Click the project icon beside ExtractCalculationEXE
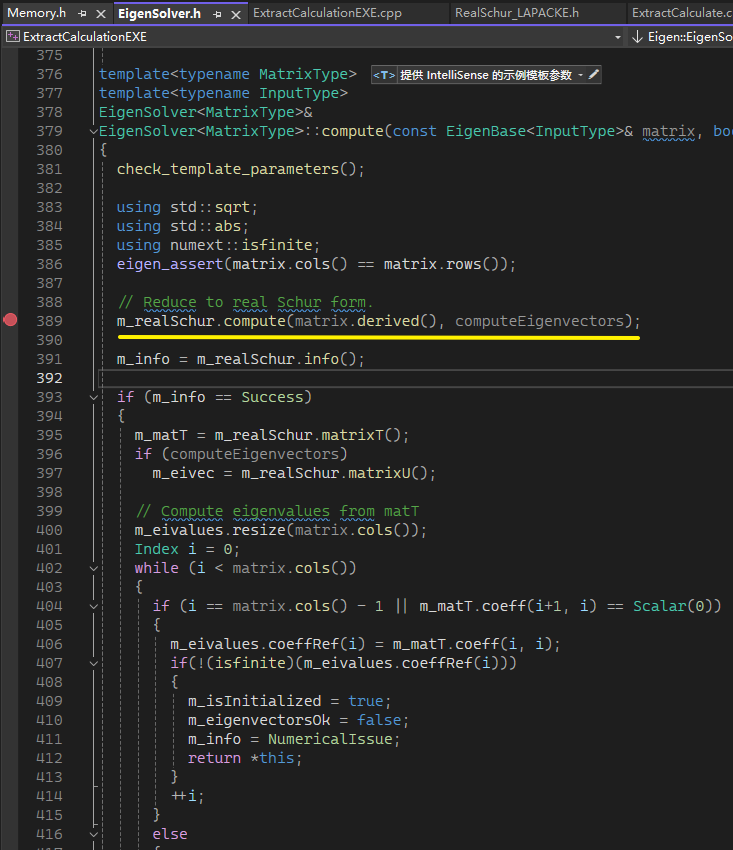 (12, 36)
